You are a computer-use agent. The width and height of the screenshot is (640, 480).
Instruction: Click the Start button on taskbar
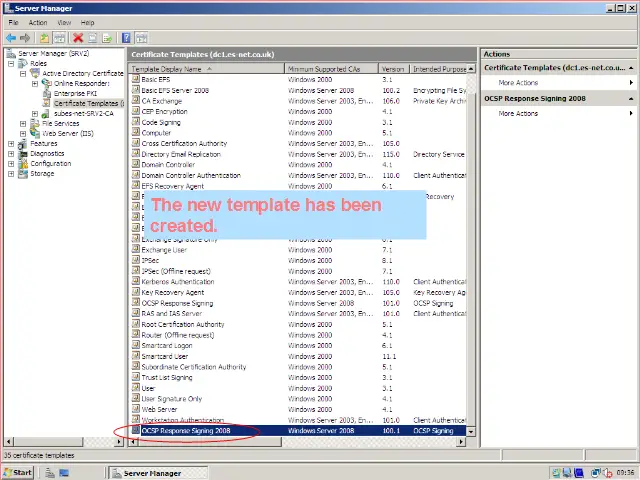pyautogui.click(x=18, y=472)
